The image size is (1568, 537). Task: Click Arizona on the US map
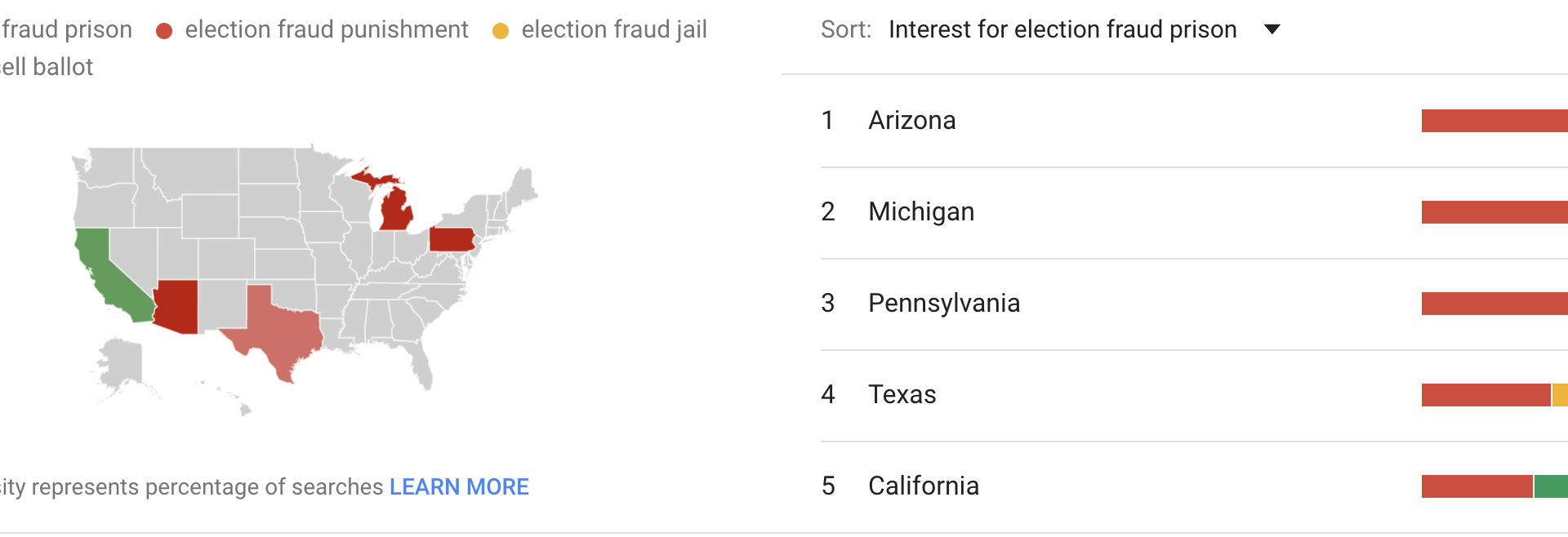click(x=177, y=306)
